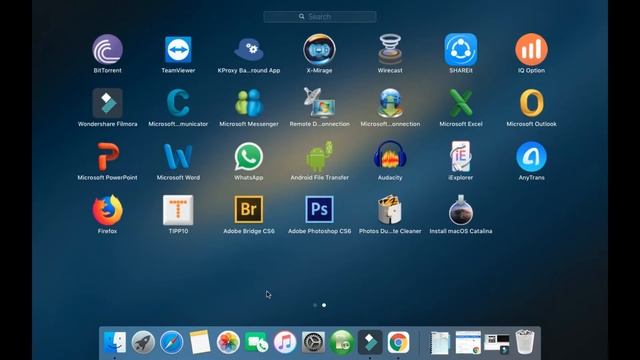Restore minimized Filmora window thumbnail in Dock
Screen dimensions: 640x360
pyautogui.click(x=497, y=344)
